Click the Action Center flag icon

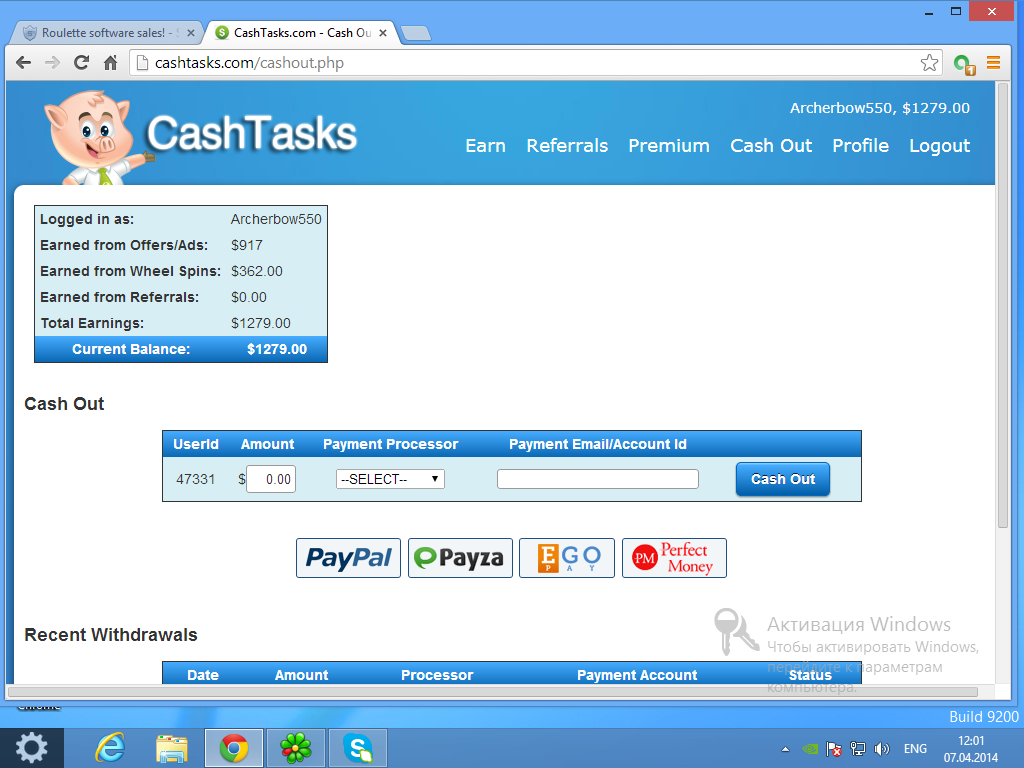(833, 749)
